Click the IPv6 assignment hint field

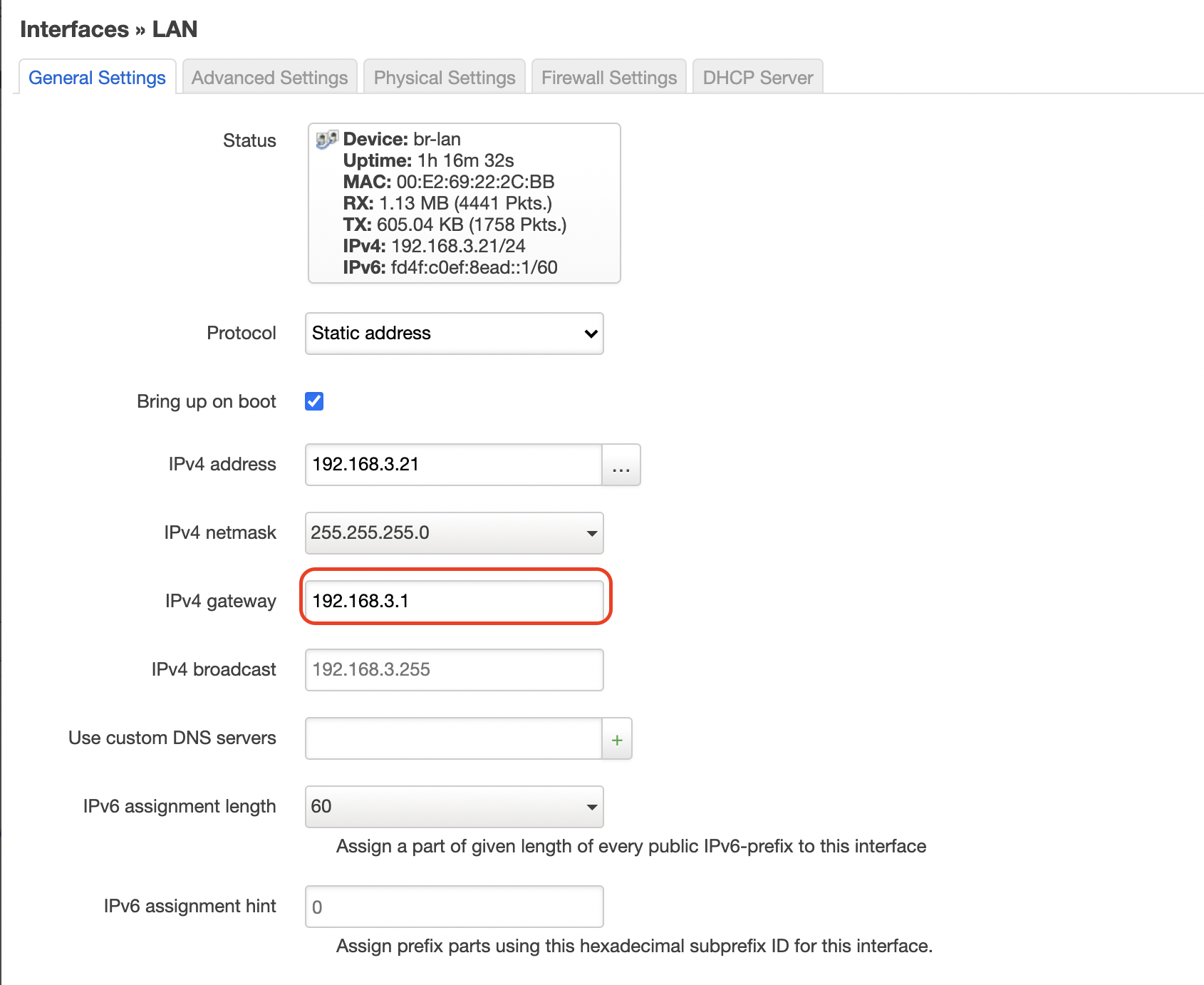tap(455, 907)
